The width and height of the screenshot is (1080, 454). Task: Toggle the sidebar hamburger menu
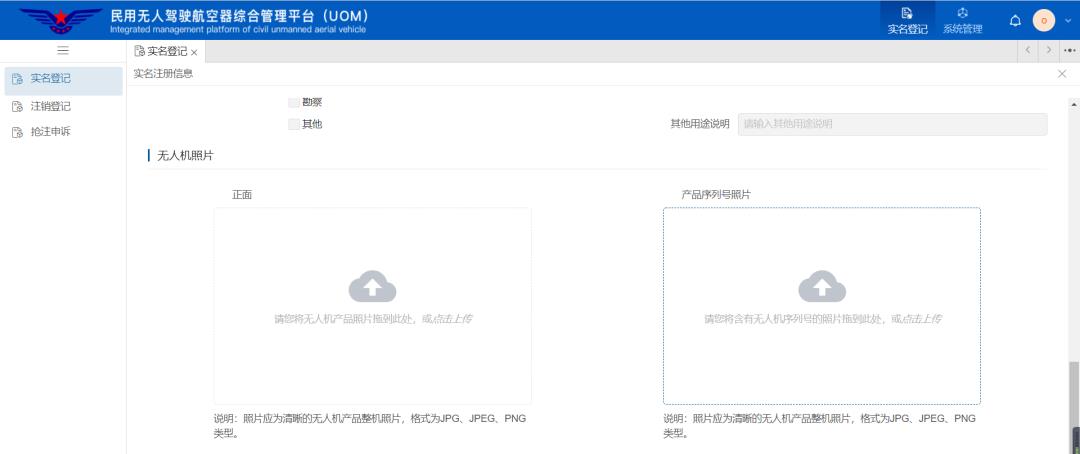click(x=63, y=50)
